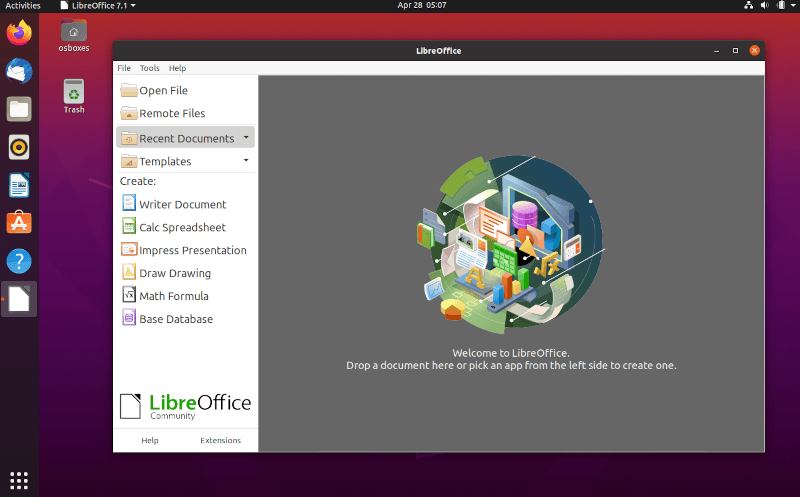Click the Calc Spreadsheet icon
Image resolution: width=800 pixels, height=497 pixels.
point(129,226)
